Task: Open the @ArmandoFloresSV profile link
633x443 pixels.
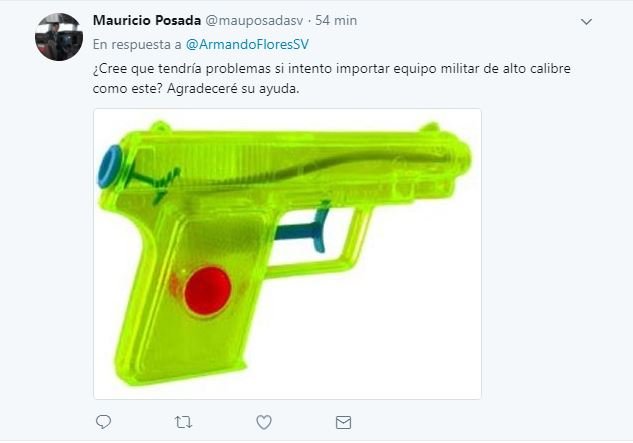Action: click(247, 44)
